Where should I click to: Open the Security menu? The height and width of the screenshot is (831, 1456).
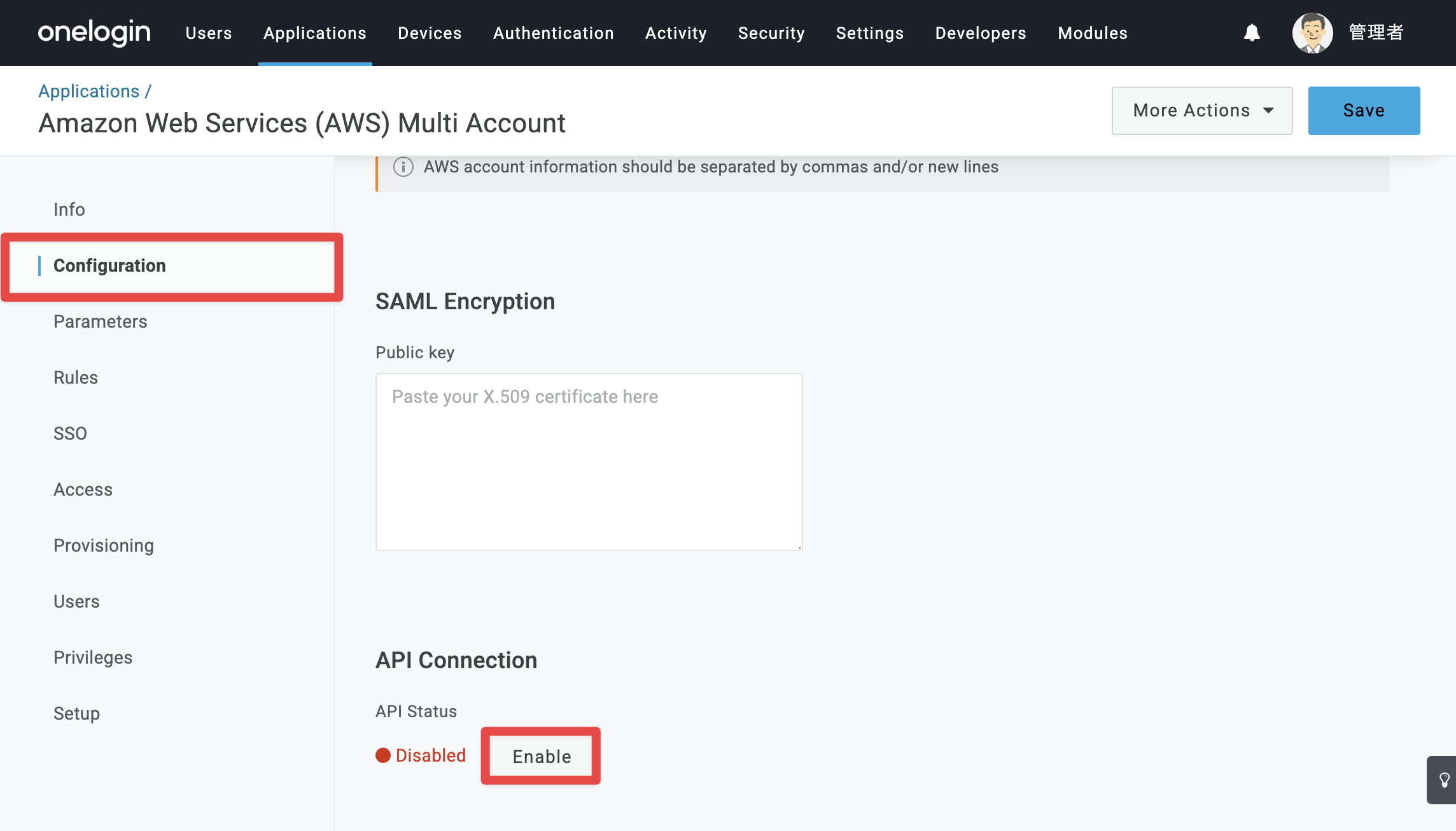pos(771,32)
